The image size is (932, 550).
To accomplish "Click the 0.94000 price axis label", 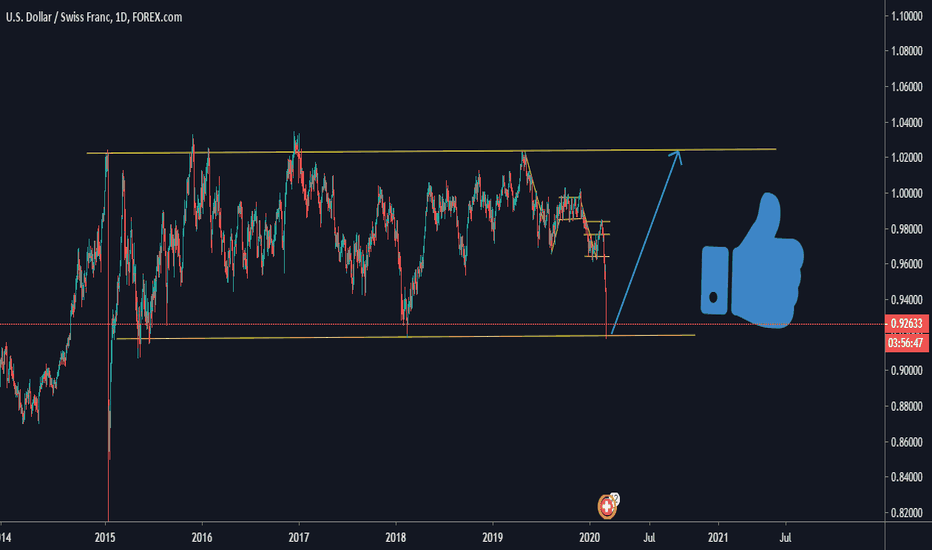I will [906, 299].
